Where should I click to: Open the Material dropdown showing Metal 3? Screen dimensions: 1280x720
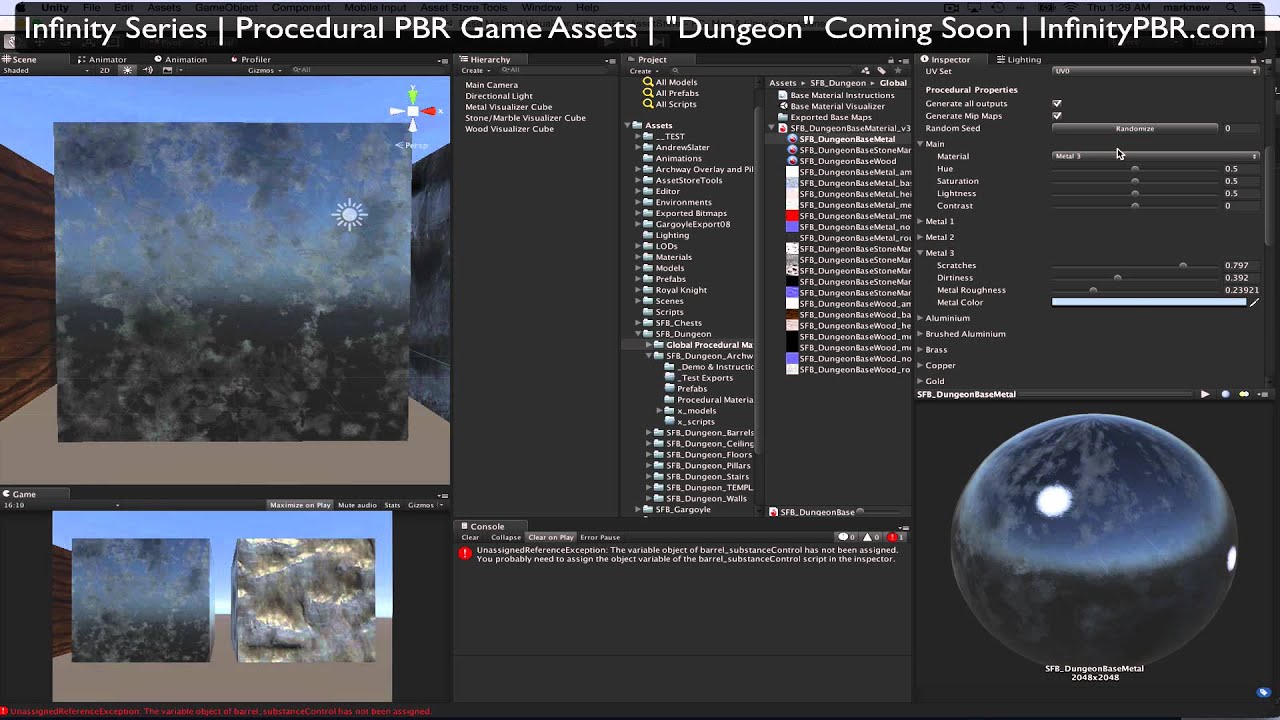pos(1156,156)
